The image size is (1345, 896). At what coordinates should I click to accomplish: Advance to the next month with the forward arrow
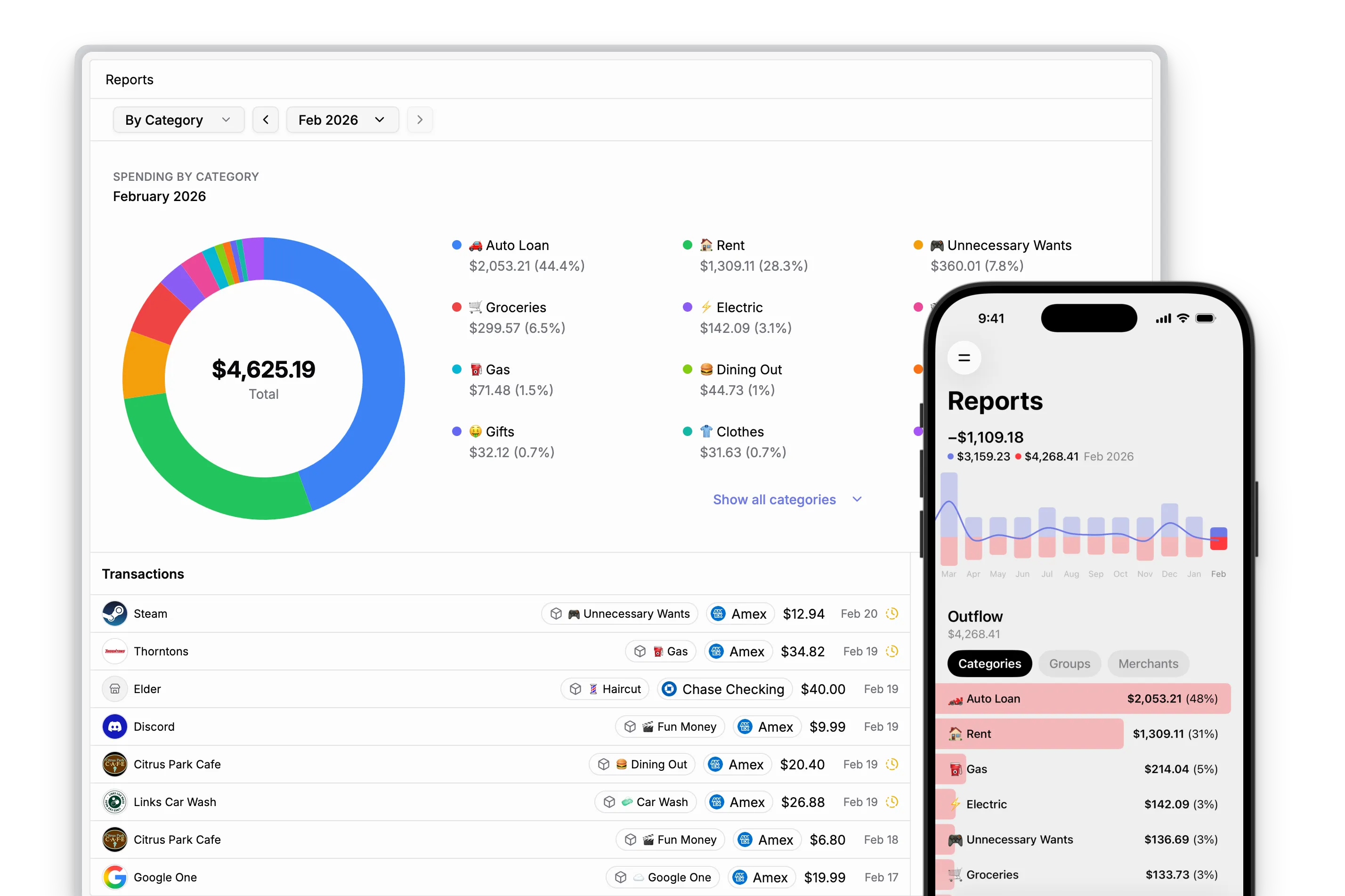pos(419,120)
